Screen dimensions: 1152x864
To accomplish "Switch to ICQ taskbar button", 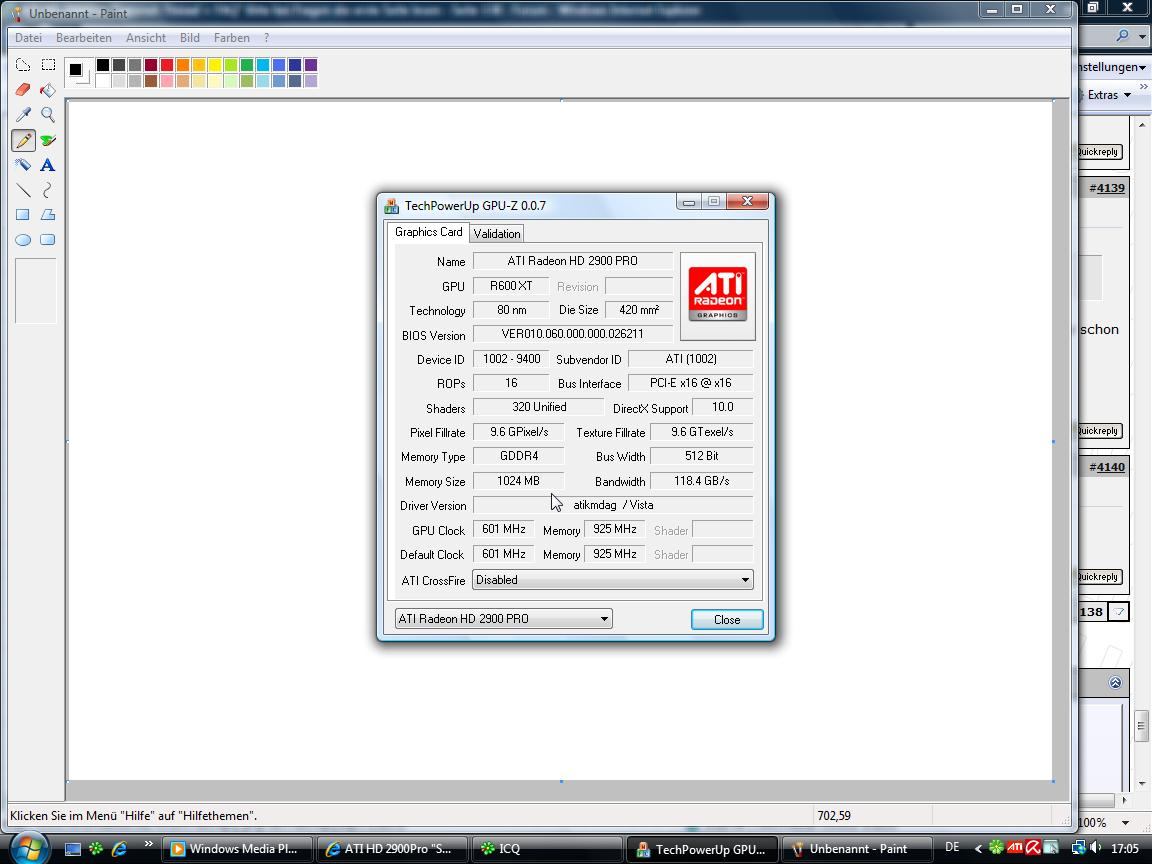I will (547, 849).
